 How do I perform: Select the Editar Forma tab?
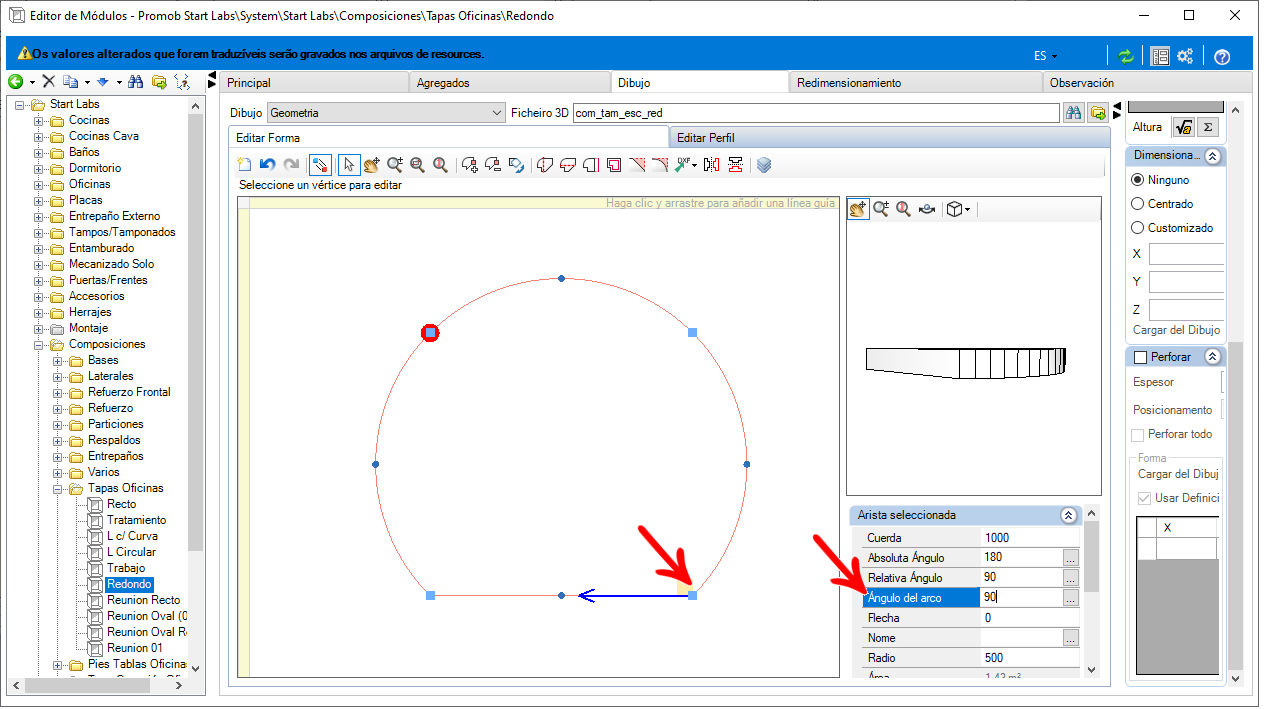pos(448,138)
